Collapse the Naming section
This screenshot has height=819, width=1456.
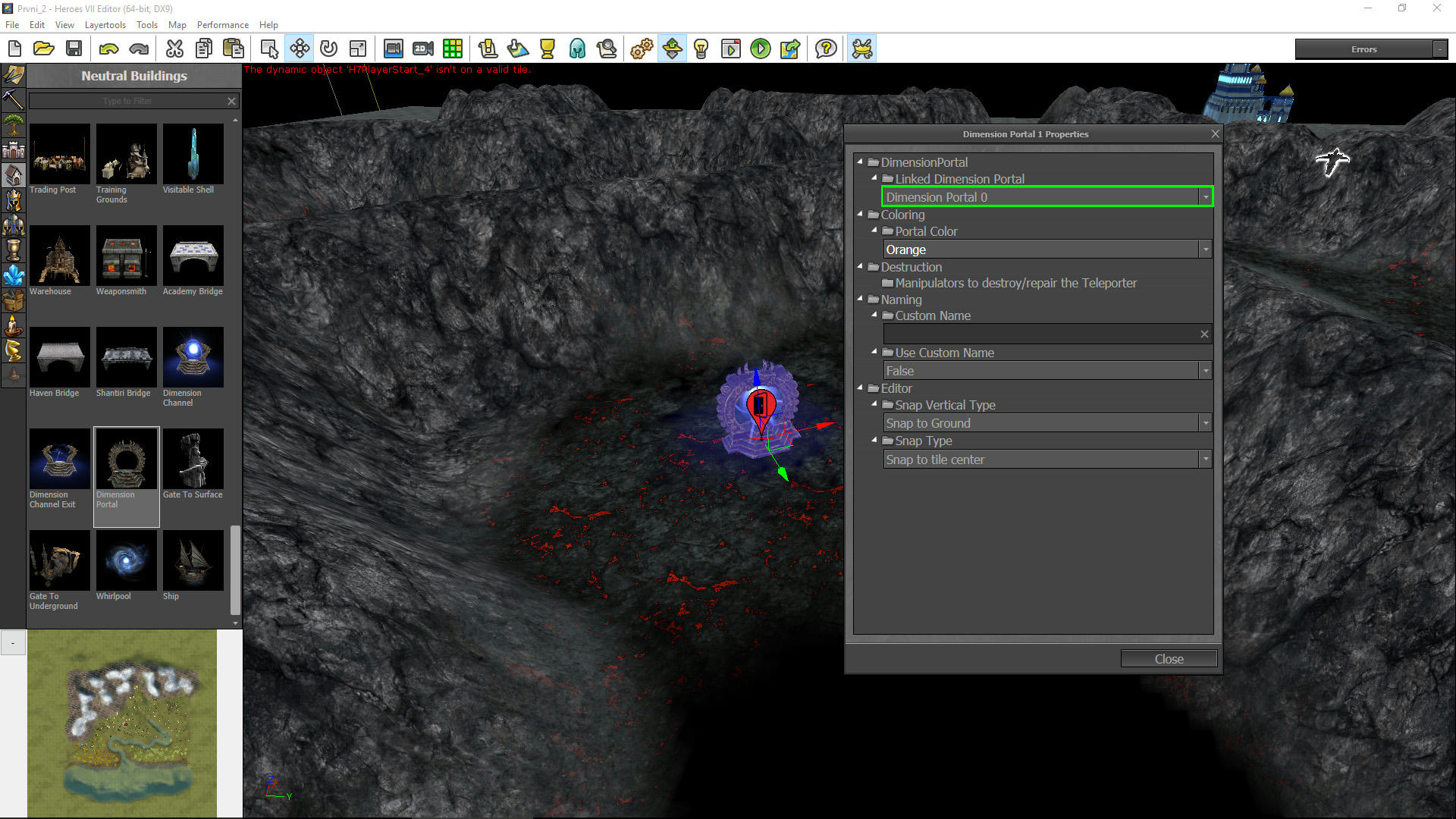(860, 299)
